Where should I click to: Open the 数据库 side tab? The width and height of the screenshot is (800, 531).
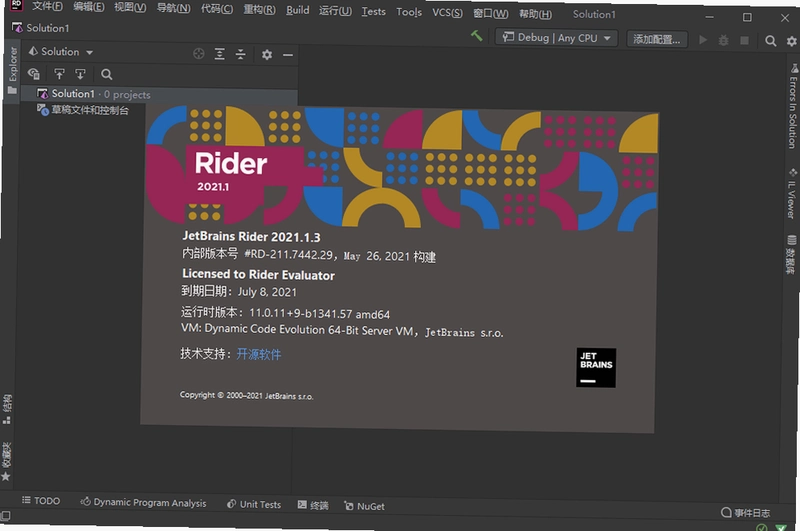pyautogui.click(x=790, y=255)
